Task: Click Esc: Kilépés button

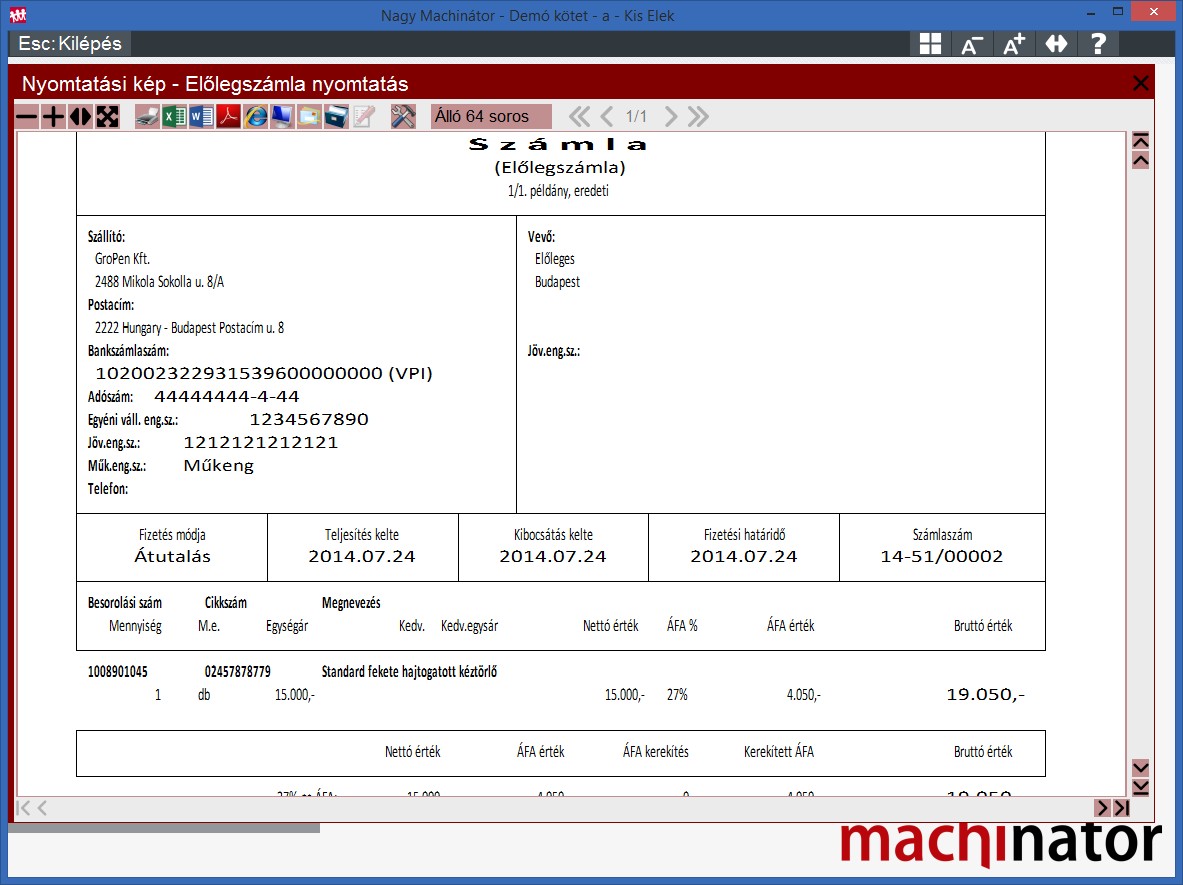Action: coord(69,44)
